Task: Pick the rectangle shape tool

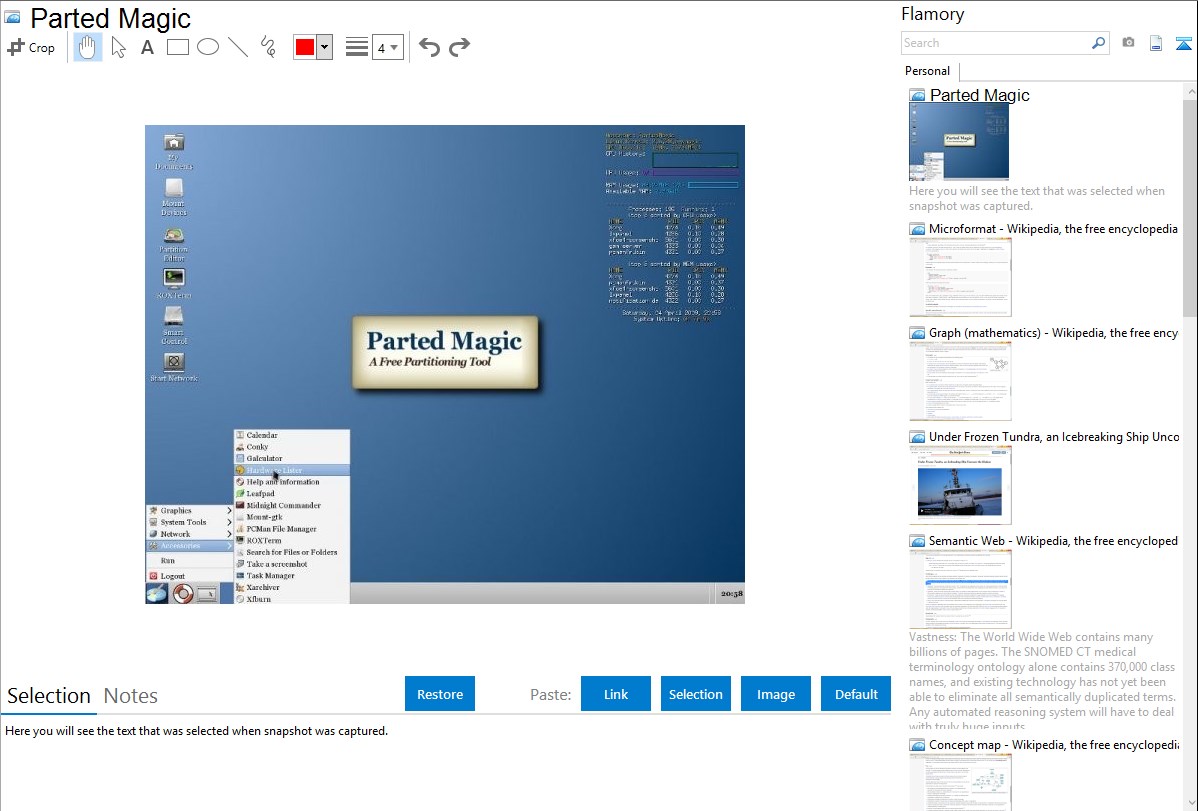Action: [x=178, y=47]
